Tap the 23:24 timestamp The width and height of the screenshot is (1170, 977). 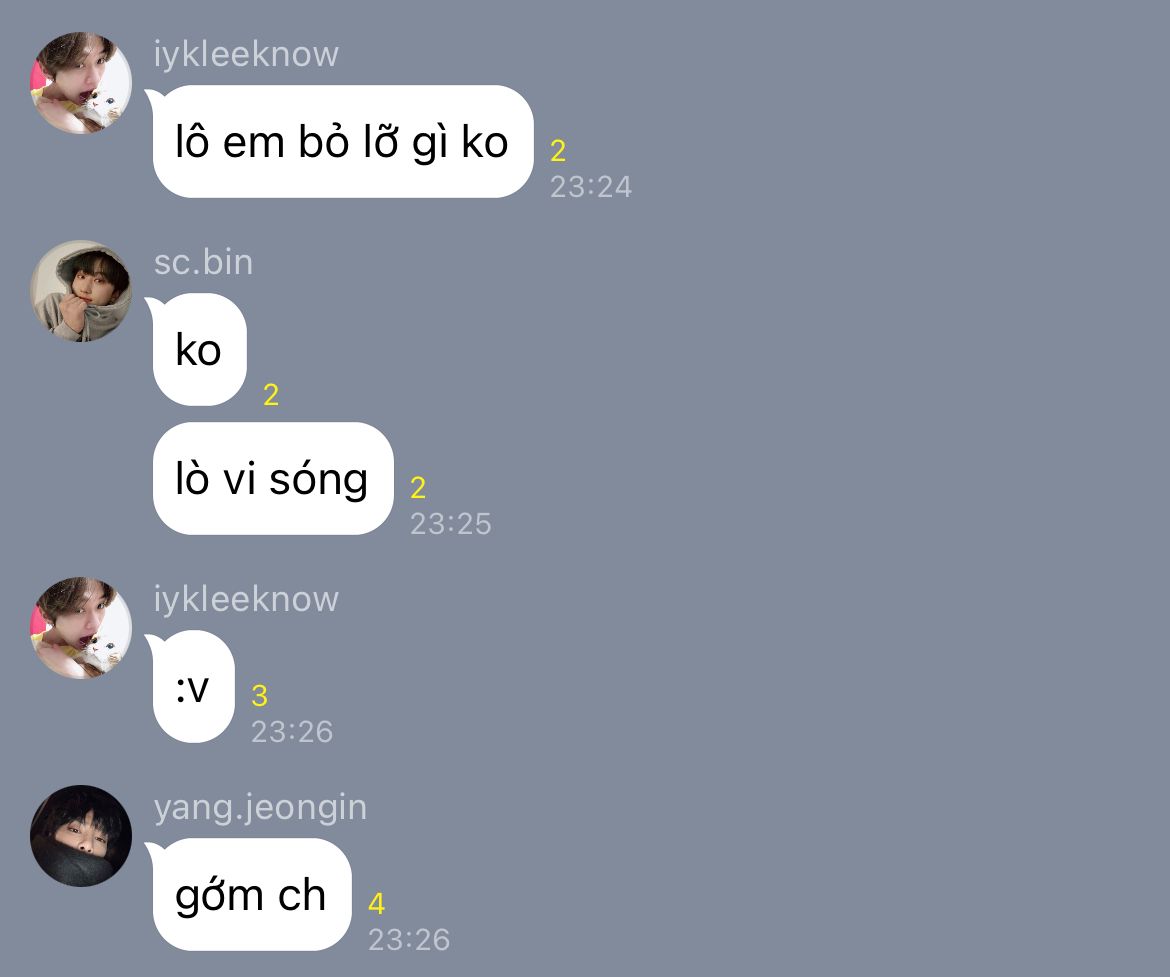(591, 187)
